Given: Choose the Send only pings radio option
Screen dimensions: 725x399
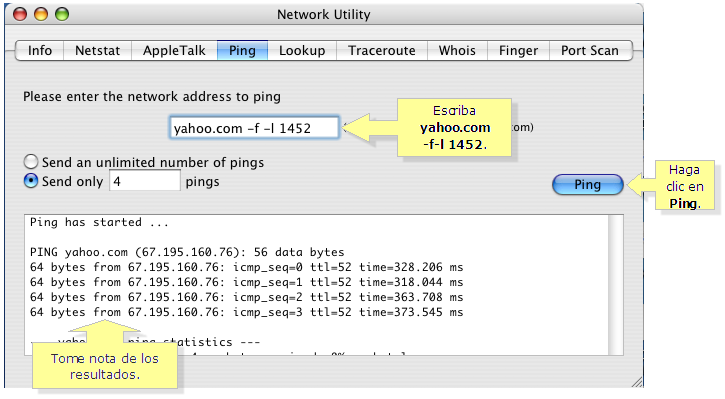Looking at the screenshot, I should click(x=31, y=181).
